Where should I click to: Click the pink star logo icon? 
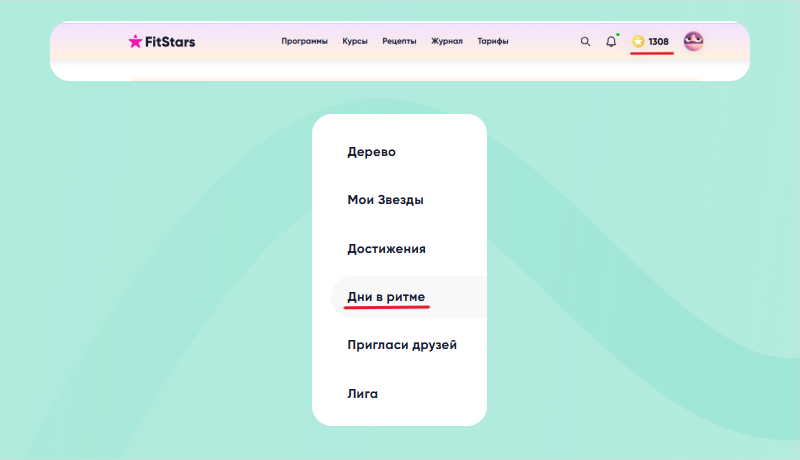(135, 41)
